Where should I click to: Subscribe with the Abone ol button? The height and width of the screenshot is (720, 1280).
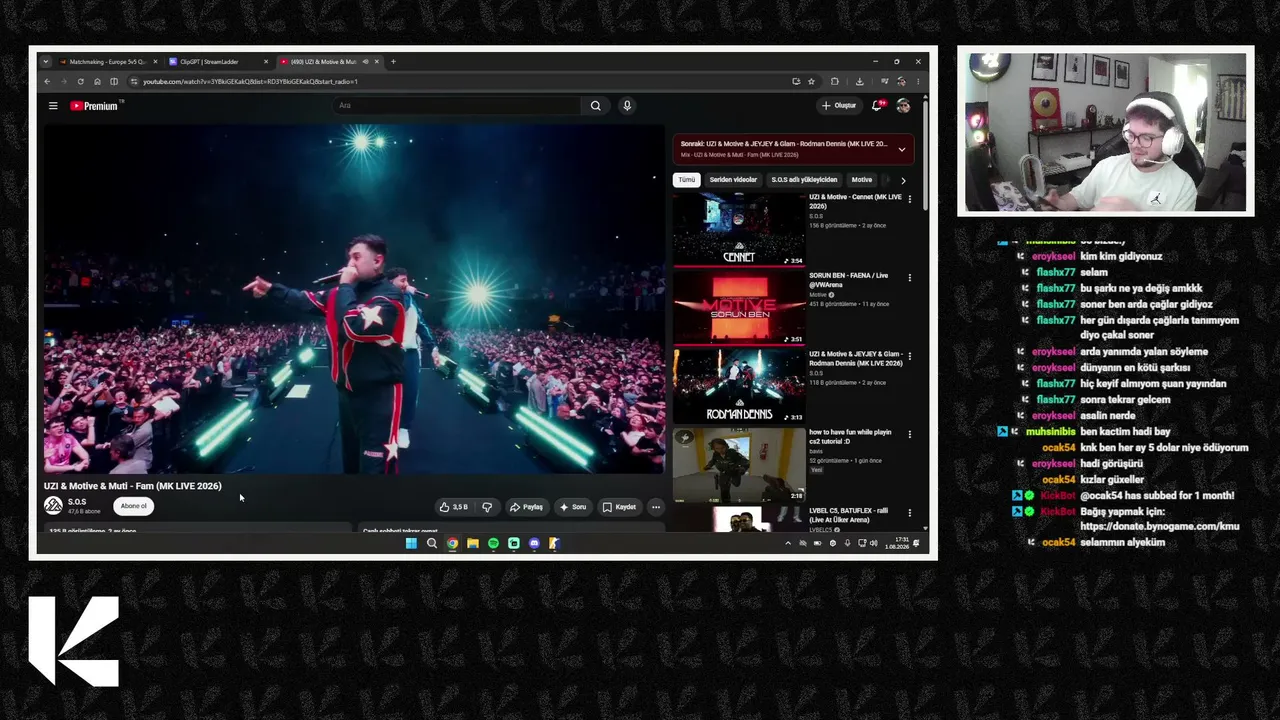[x=133, y=506]
